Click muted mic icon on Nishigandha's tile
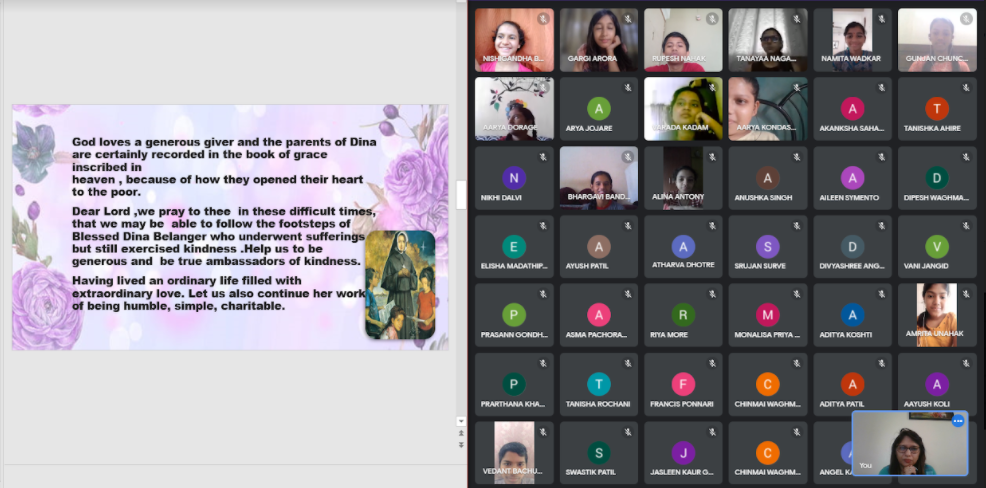Image resolution: width=986 pixels, height=488 pixels. (x=543, y=19)
